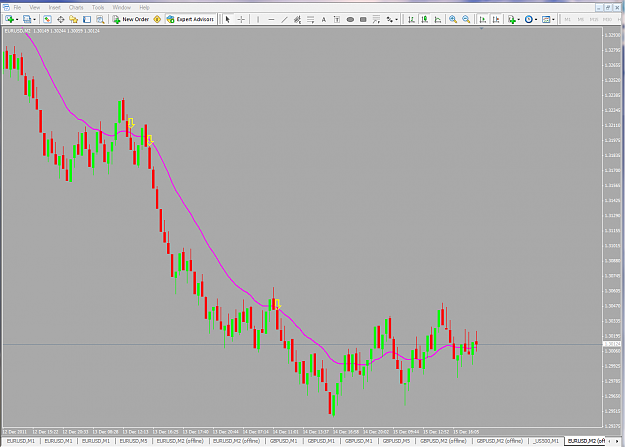Expand the Indicators dropdown arrow
The image size is (625, 447).
click(519, 20)
